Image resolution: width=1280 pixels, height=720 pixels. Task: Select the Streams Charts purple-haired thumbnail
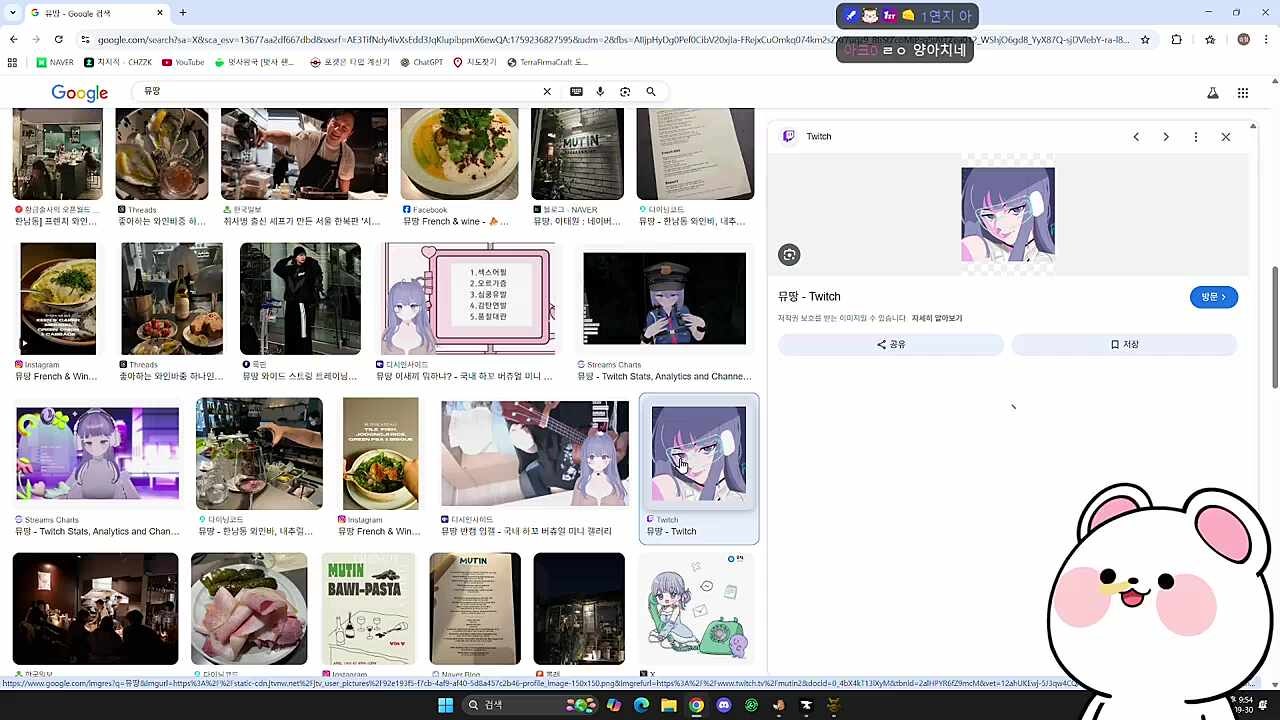coord(97,453)
